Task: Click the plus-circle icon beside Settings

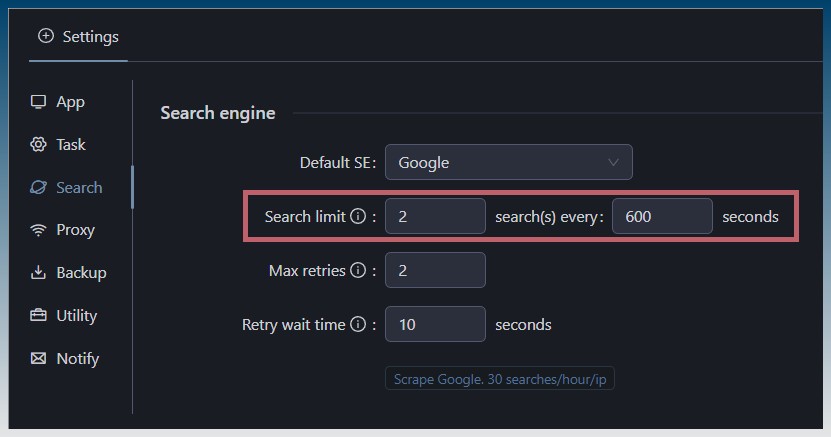Action: point(45,36)
